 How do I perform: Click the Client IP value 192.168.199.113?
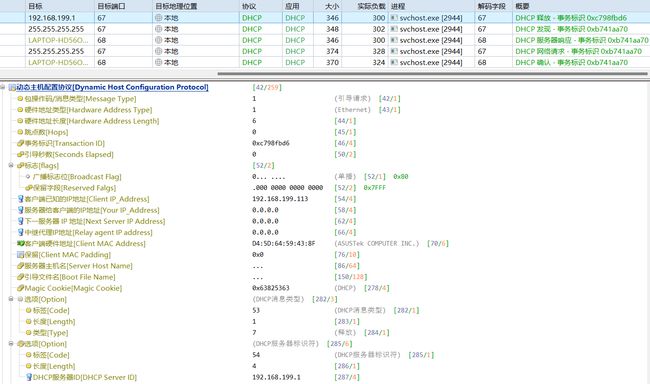point(280,199)
